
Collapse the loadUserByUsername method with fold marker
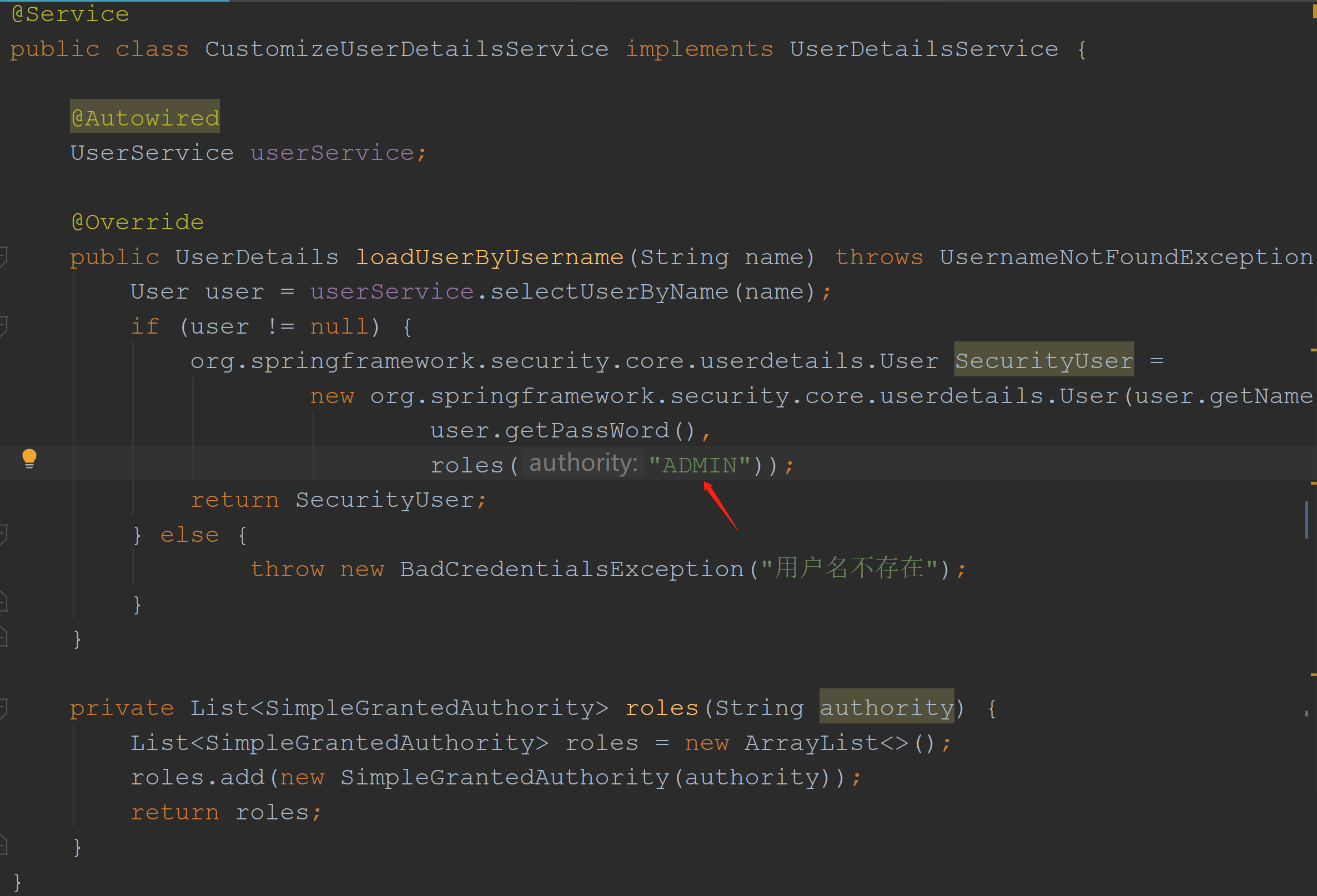click(3, 256)
